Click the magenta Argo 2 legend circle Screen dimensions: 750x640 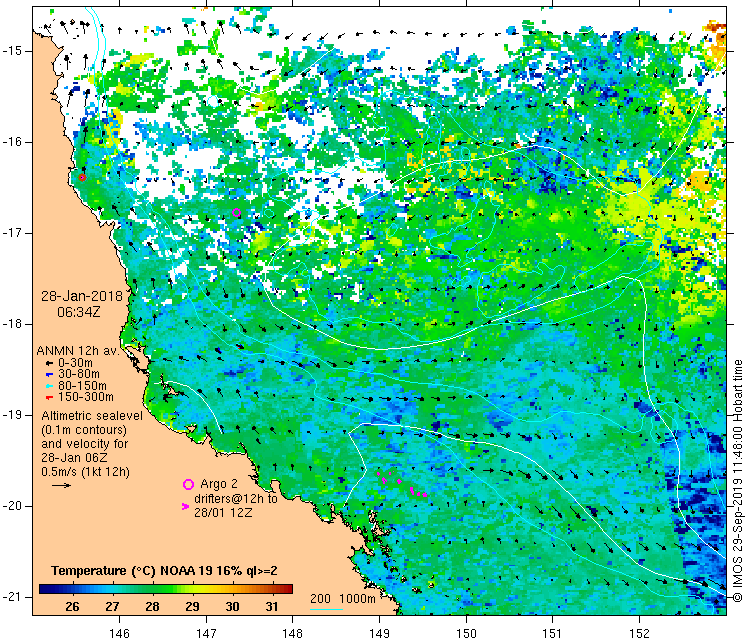[188, 485]
